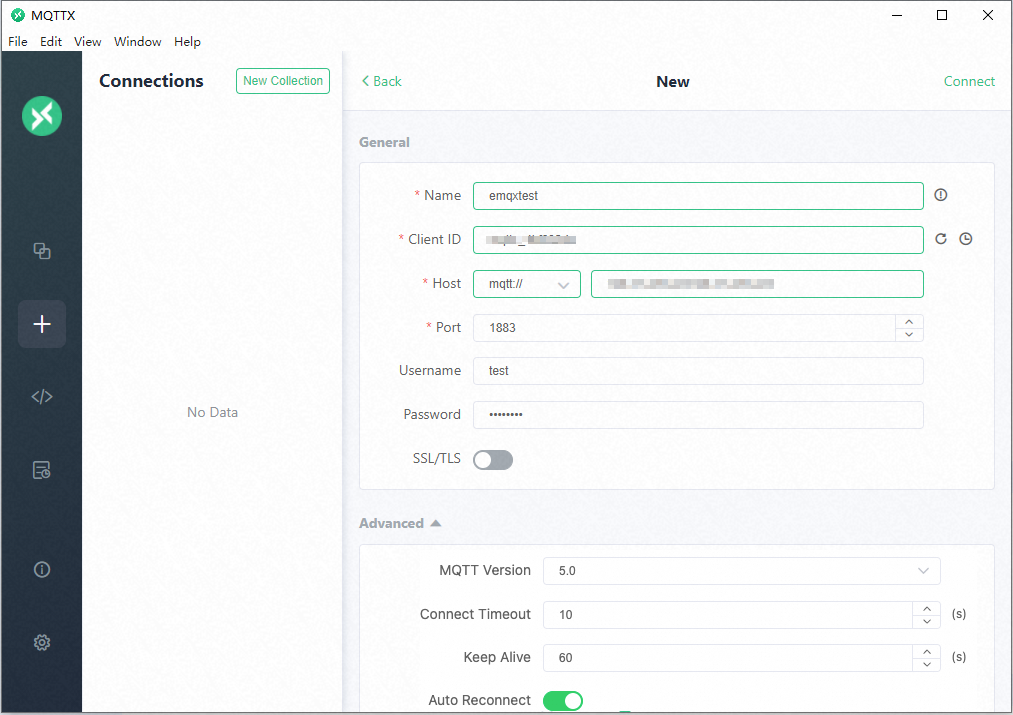Screen dimensions: 1013x715
Task: Click the Connections panel heading
Action: tap(151, 81)
